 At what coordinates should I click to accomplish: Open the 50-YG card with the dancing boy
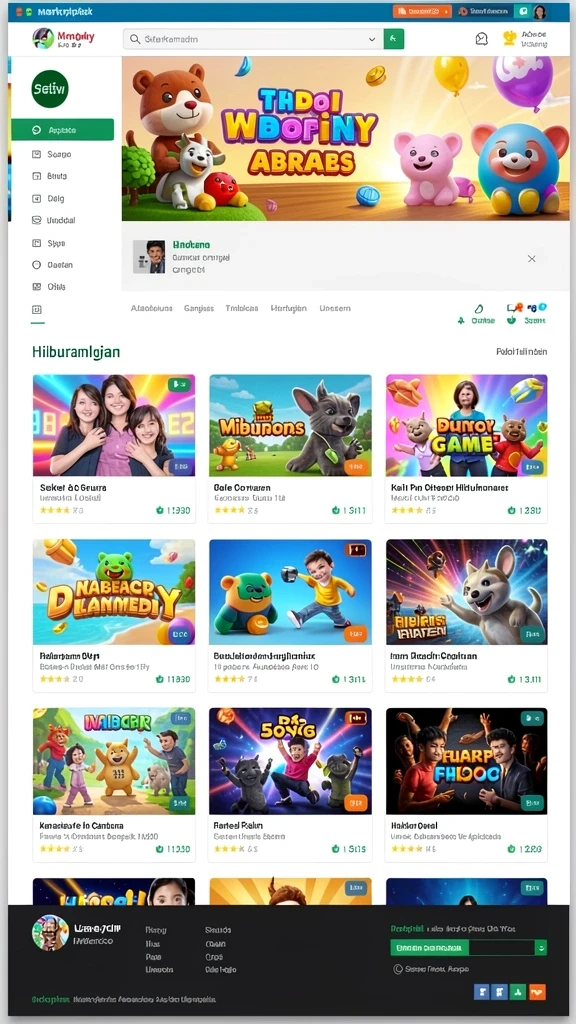291,761
